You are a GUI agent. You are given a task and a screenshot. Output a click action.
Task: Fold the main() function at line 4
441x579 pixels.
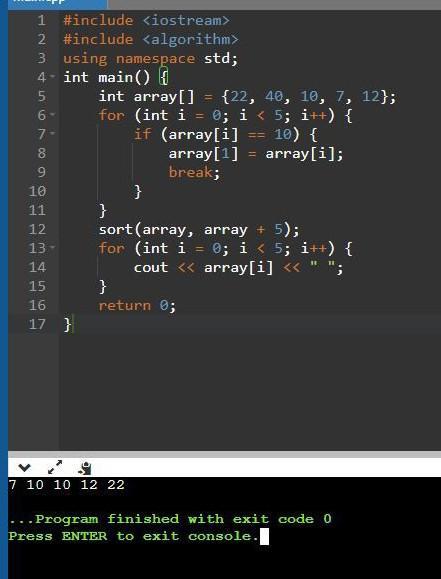pyautogui.click(x=52, y=77)
